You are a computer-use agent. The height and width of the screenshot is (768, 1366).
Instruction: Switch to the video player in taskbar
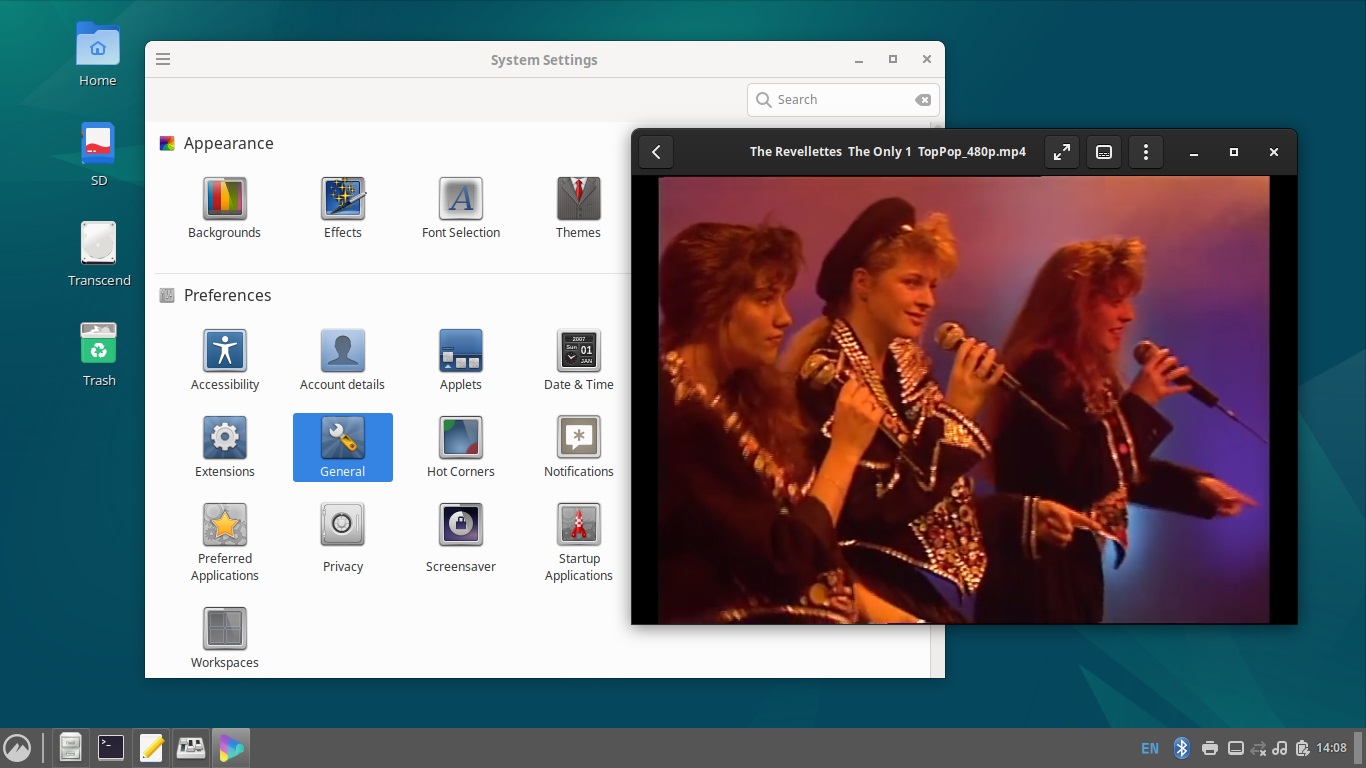[x=231, y=748]
